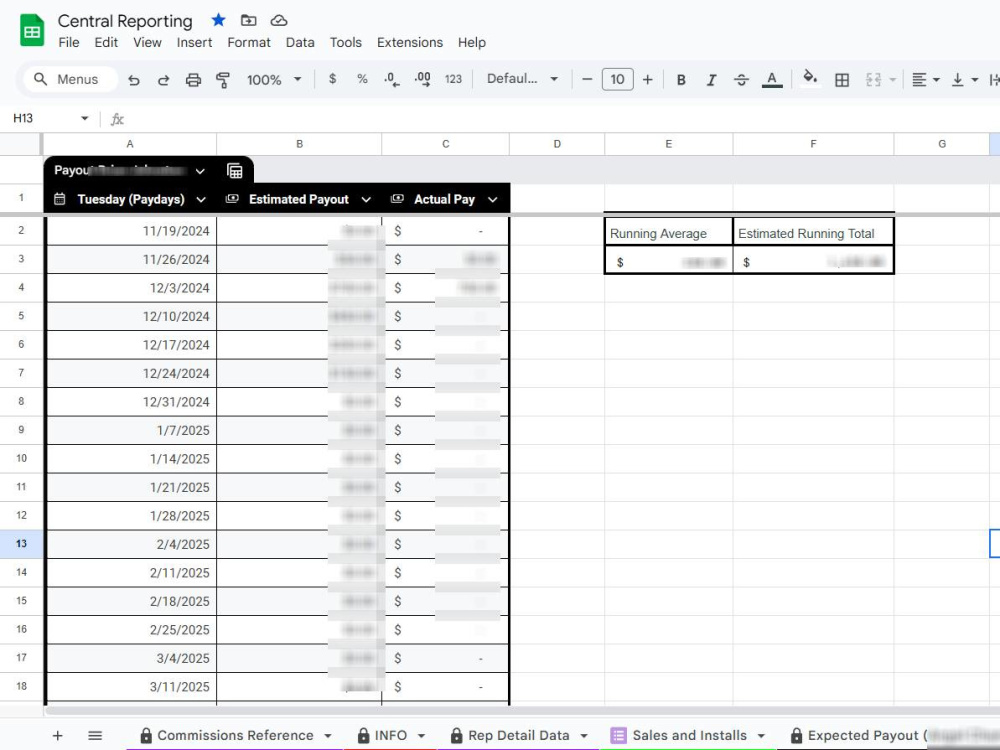Open Actual Pay column dropdown
1000x750 pixels.
coord(492,200)
